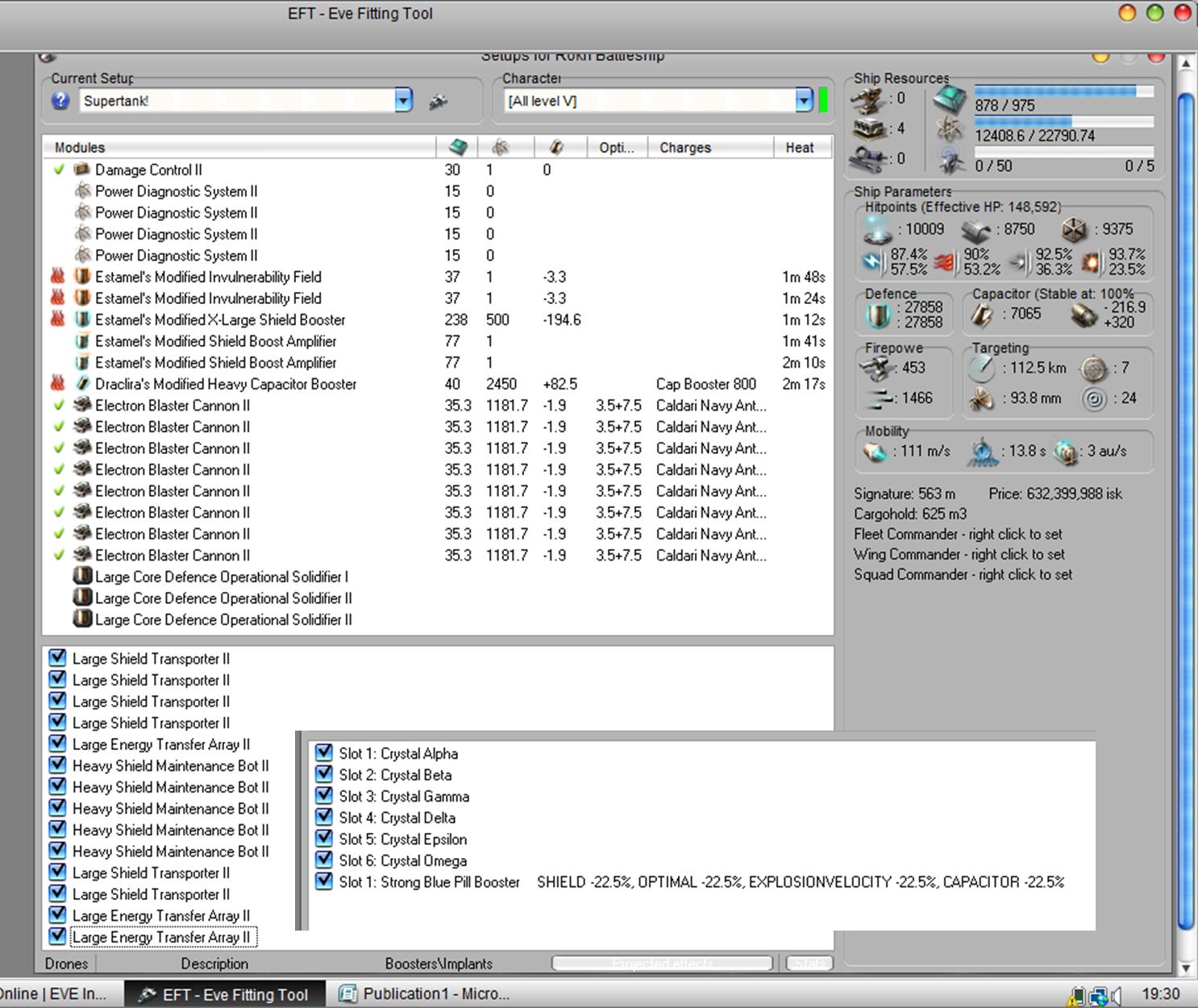
Task: Click the drone bay icon beside 0 / 50
Action: pyautogui.click(x=951, y=160)
